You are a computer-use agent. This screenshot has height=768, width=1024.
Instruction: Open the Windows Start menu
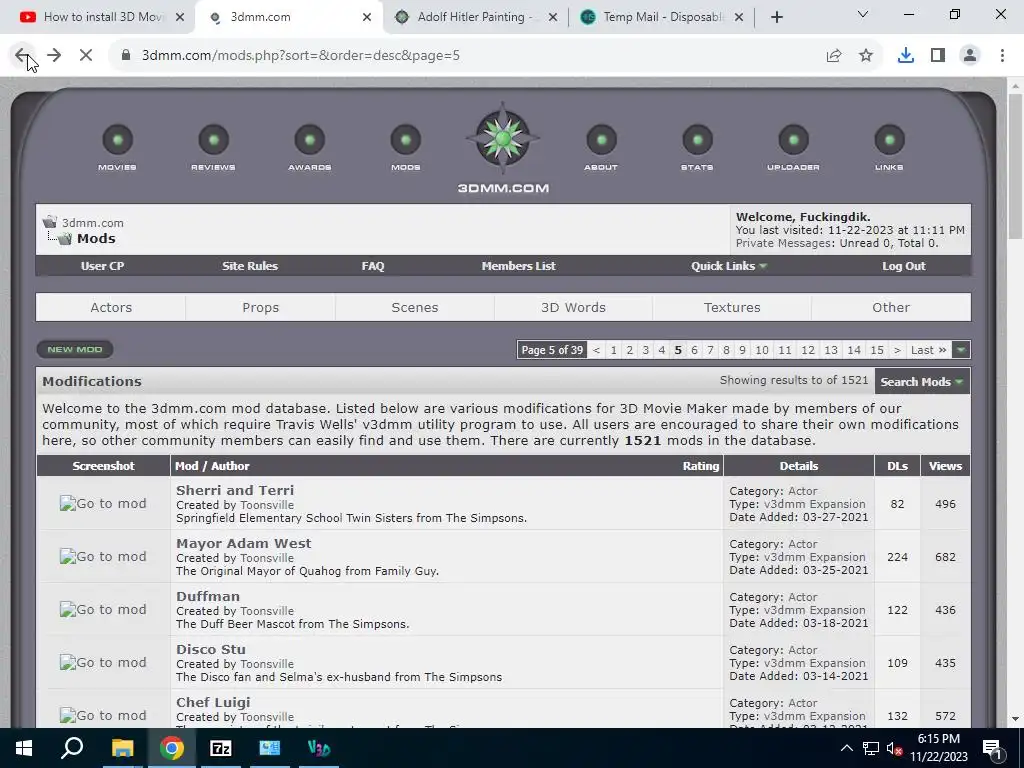click(x=24, y=748)
